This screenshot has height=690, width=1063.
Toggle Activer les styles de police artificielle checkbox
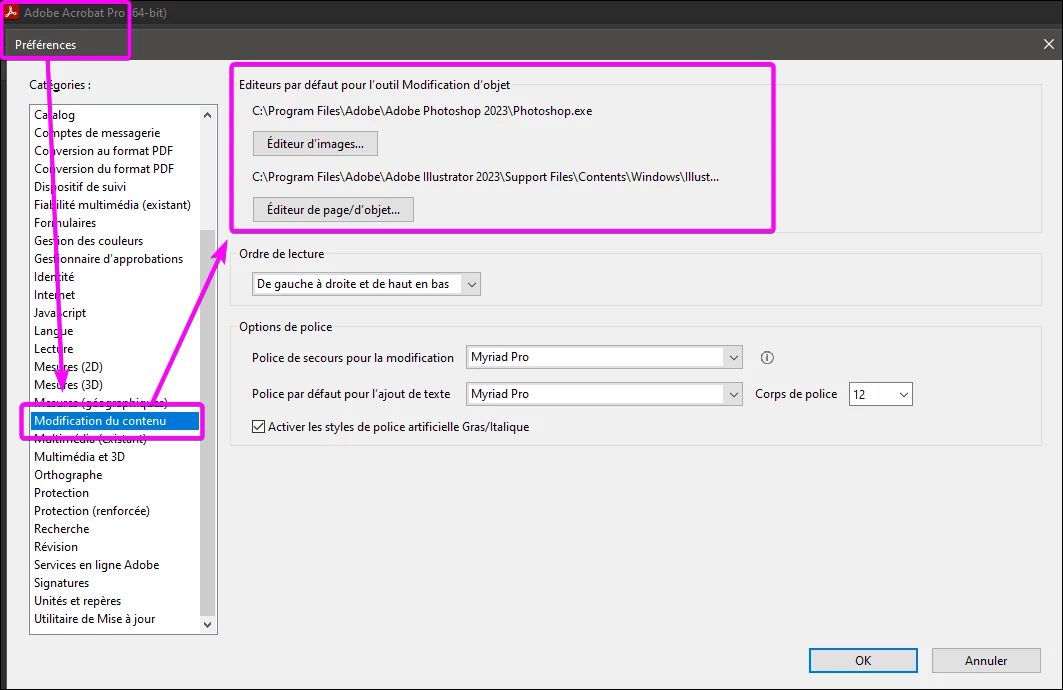tap(258, 427)
